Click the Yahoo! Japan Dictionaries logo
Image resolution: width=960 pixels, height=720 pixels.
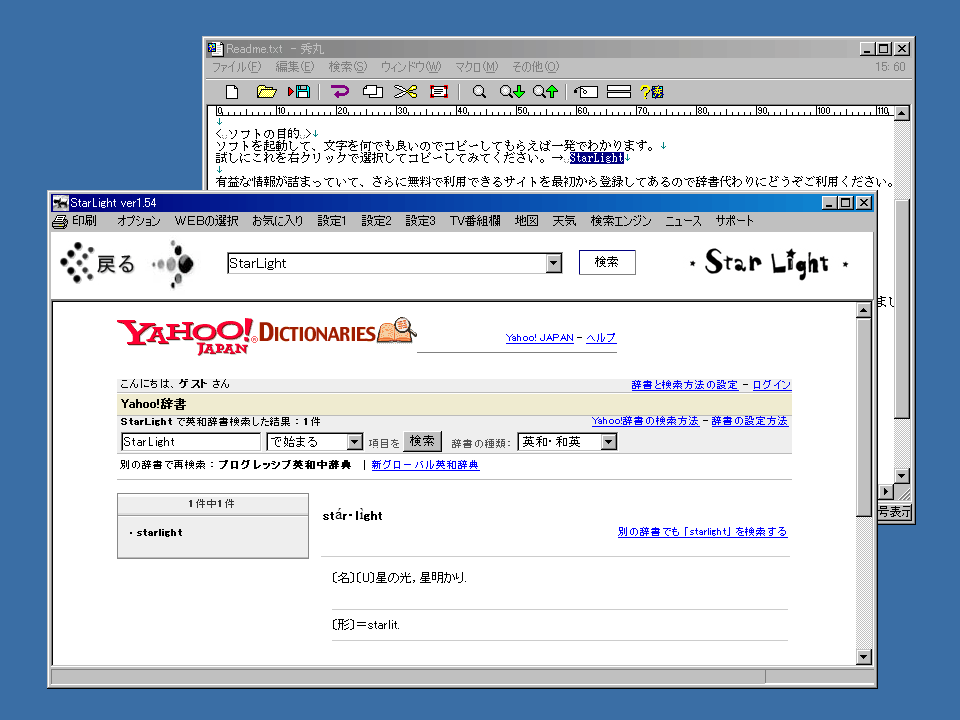[x=267, y=336]
